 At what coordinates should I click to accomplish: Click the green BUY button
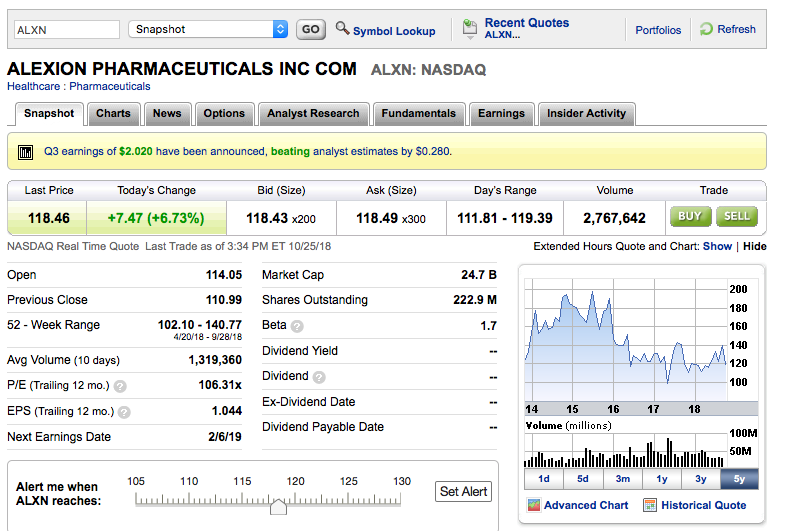(690, 217)
